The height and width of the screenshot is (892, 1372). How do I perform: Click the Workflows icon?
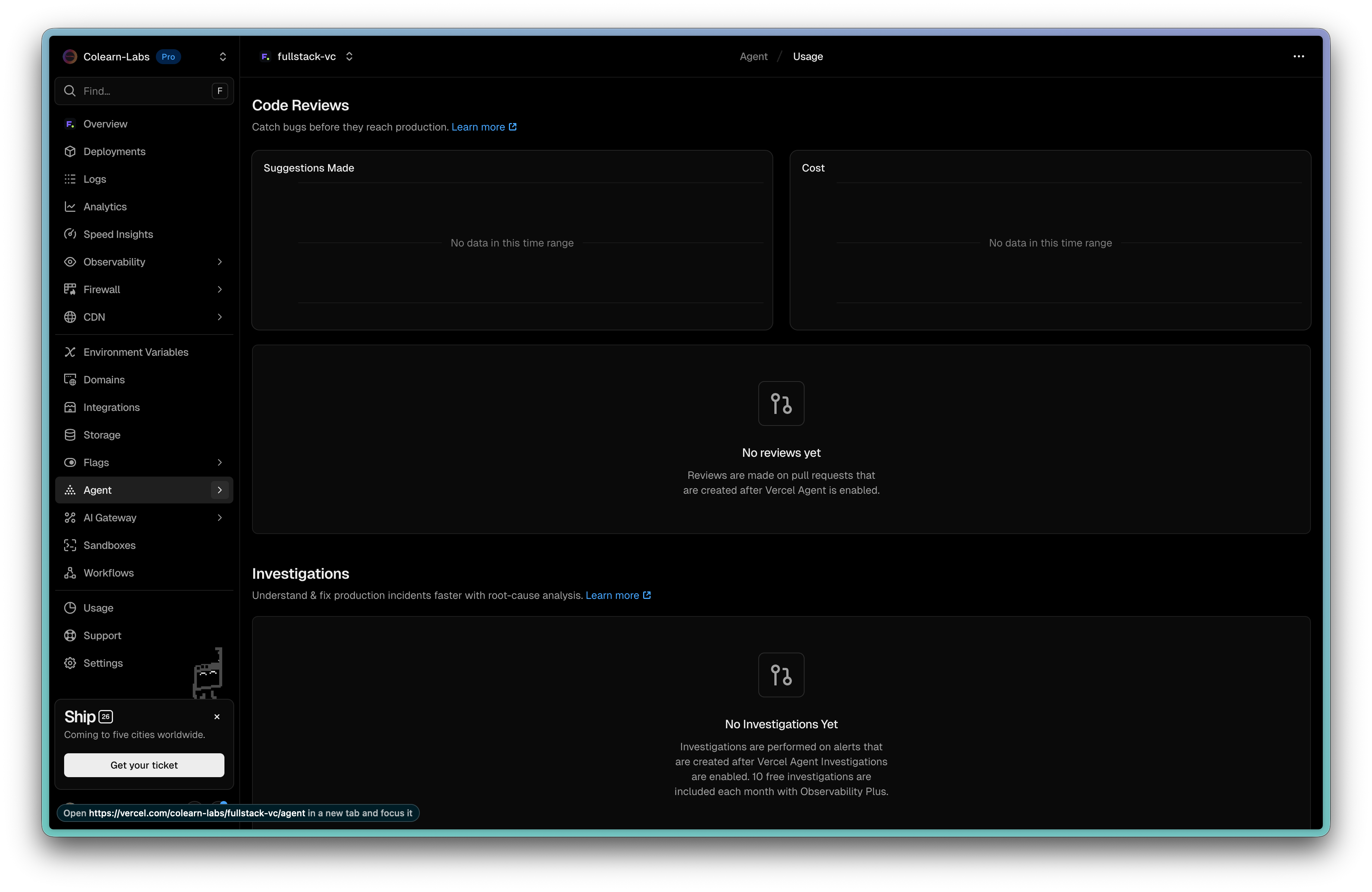point(70,573)
